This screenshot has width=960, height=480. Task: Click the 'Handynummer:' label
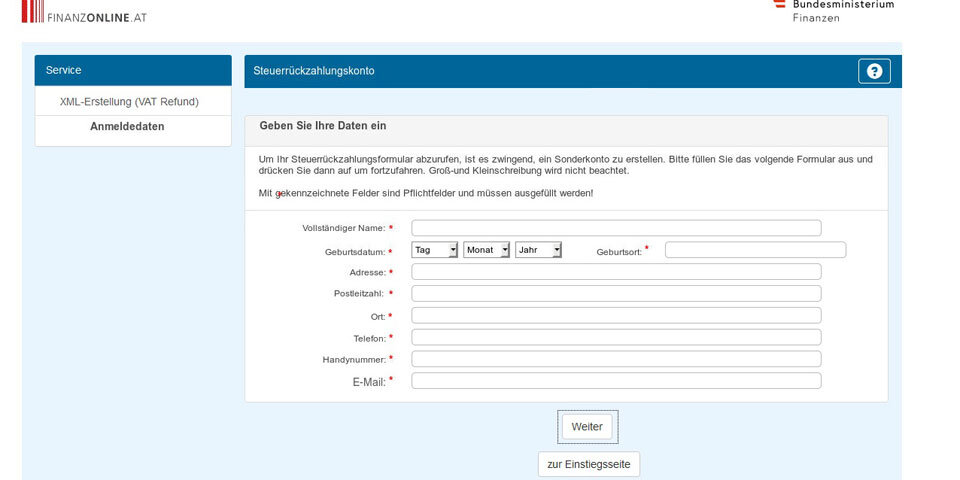coord(354,360)
